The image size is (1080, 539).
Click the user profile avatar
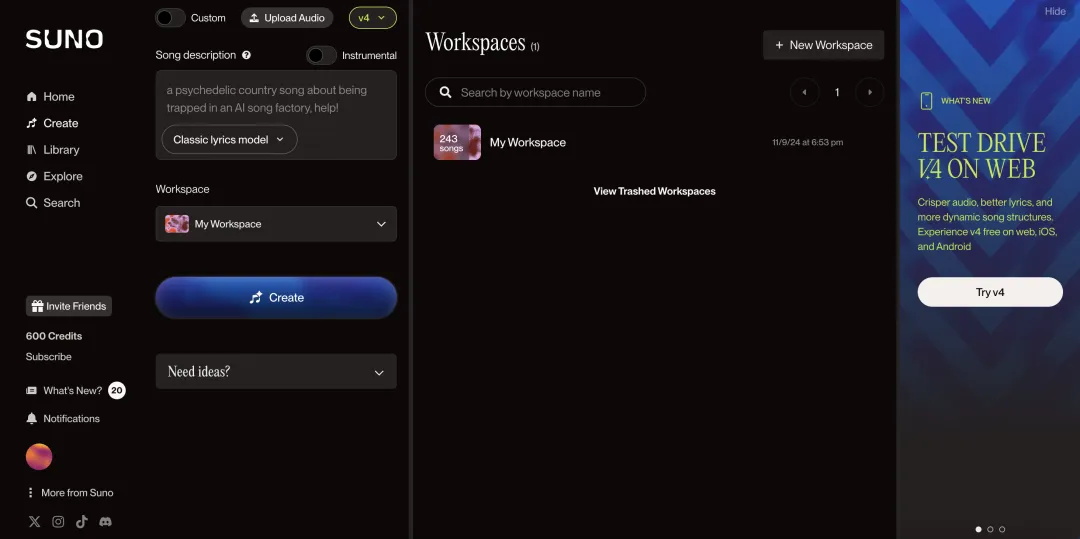(x=39, y=457)
